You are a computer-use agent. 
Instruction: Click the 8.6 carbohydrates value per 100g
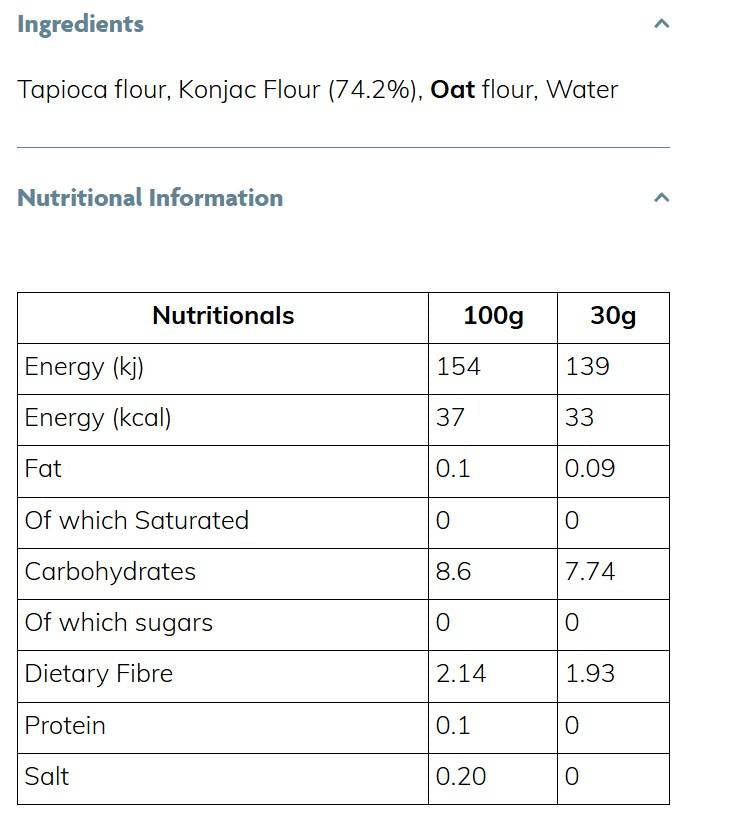pos(454,572)
